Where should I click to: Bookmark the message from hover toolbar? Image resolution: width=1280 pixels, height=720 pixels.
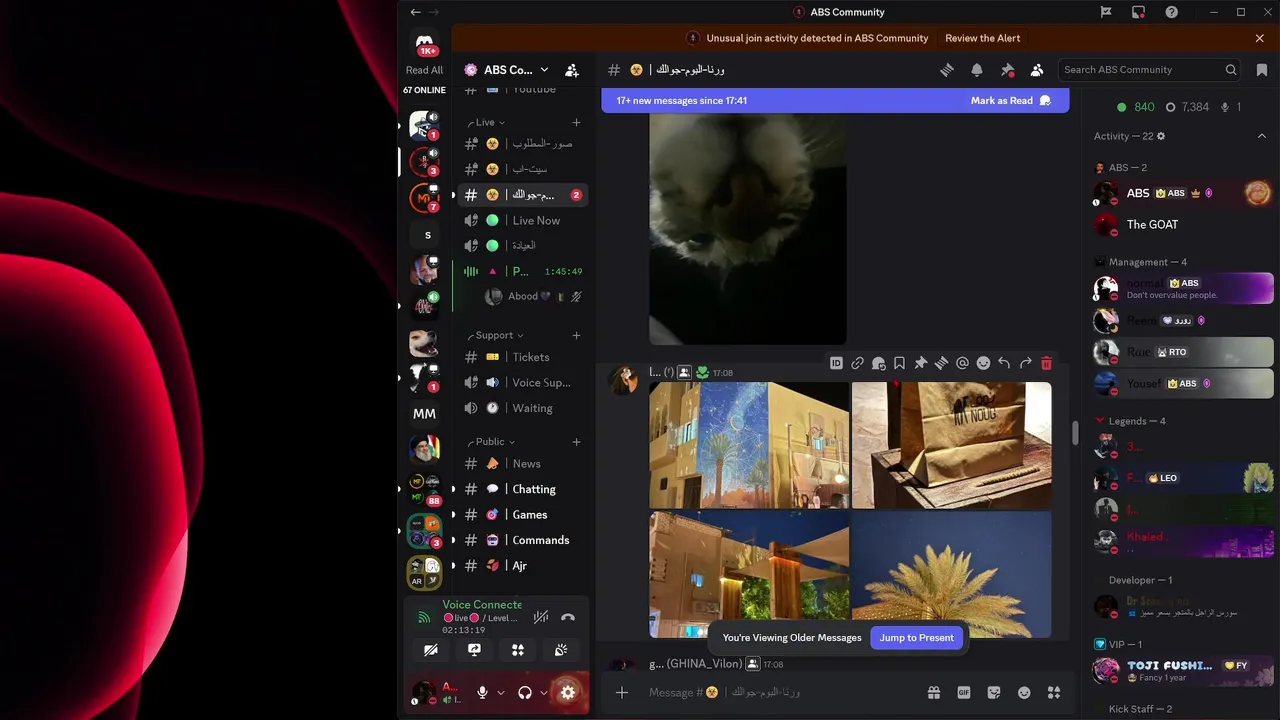[899, 363]
